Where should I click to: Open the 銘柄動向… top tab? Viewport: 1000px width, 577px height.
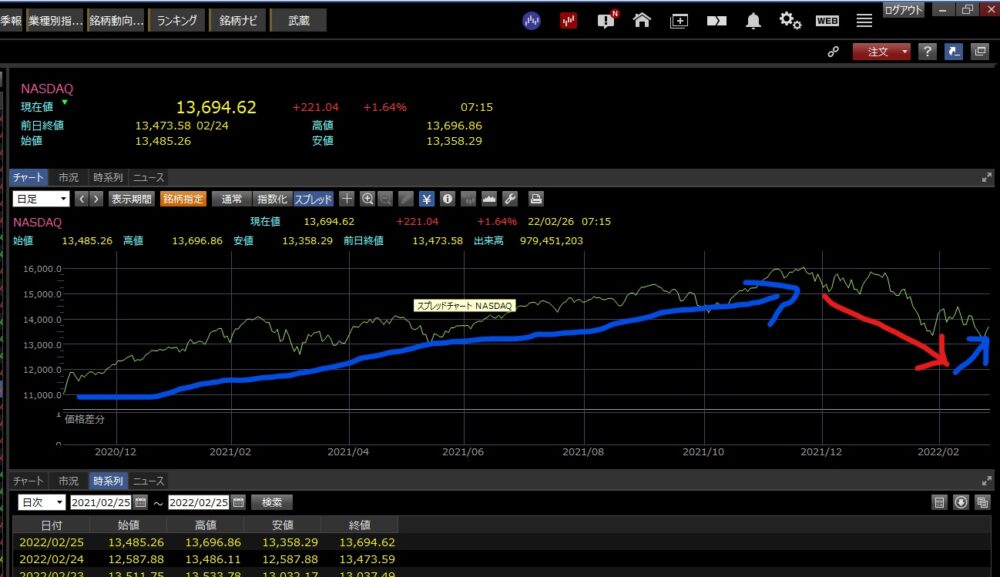116,20
